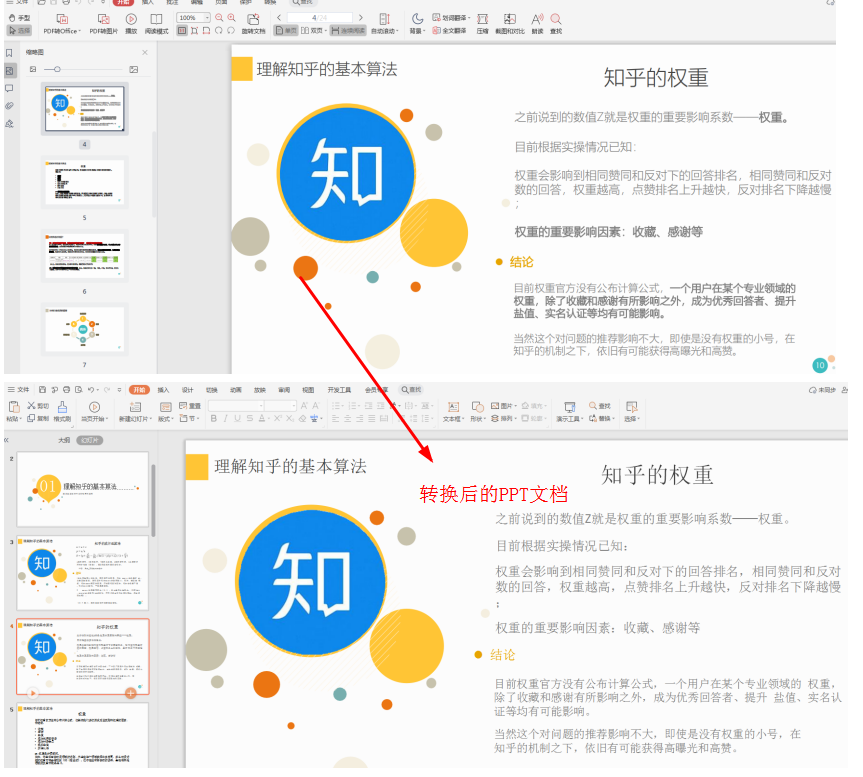
Task: Open Reading Mode in PDF viewer
Action: coord(156,24)
